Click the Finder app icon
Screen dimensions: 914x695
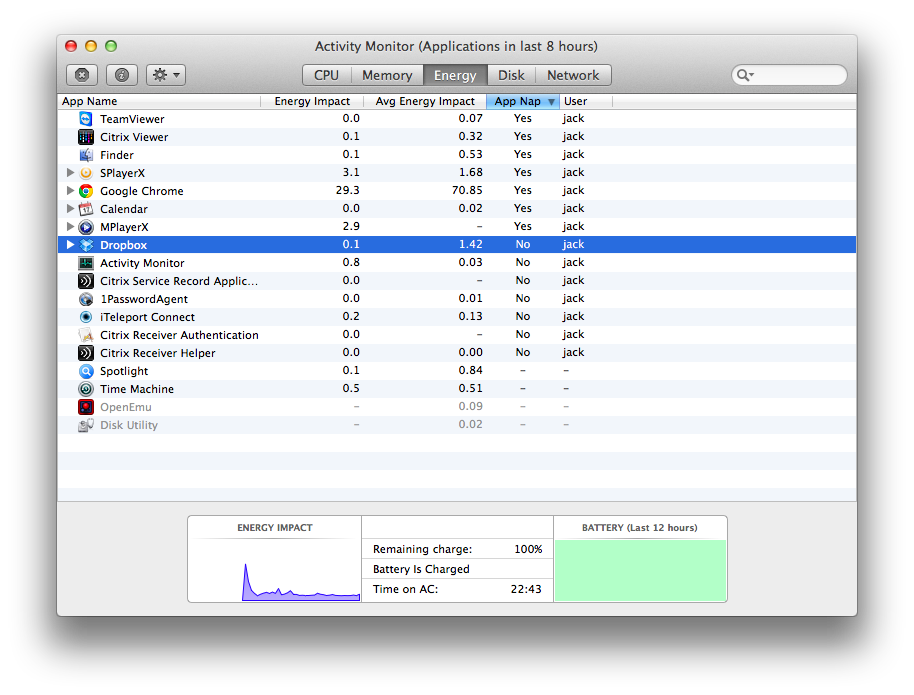[86, 155]
